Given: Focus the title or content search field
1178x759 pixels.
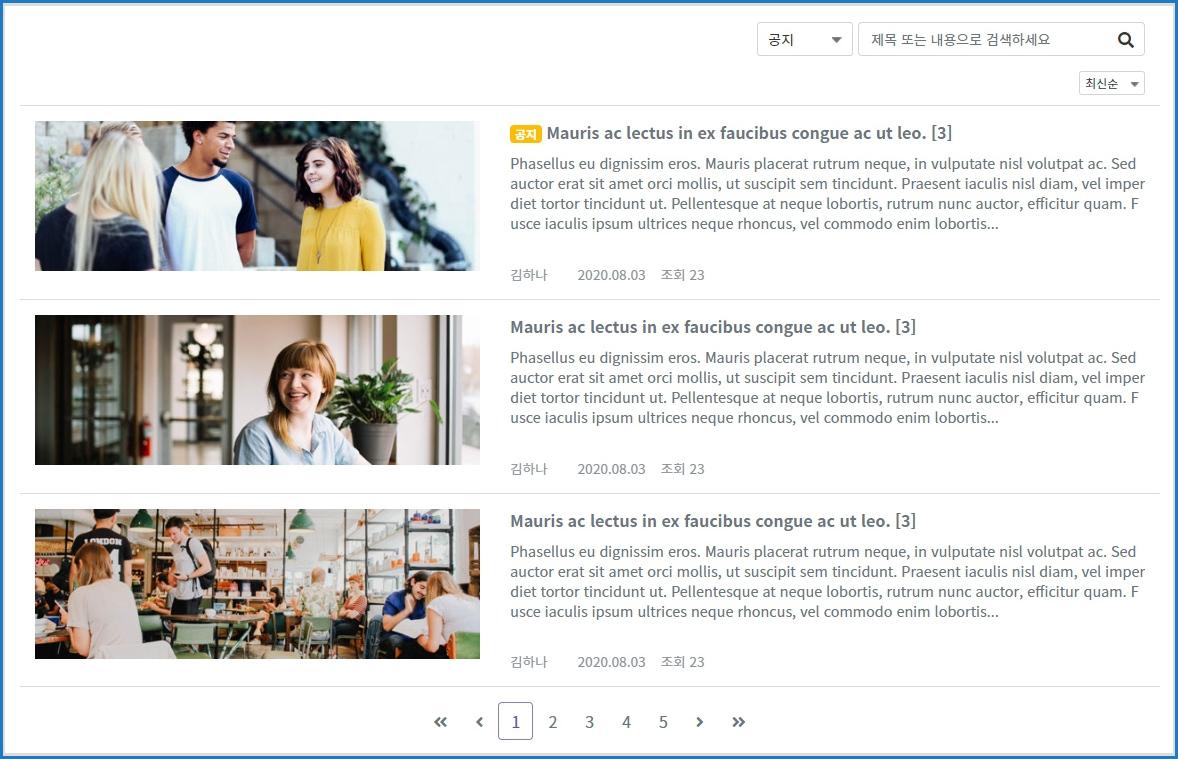Looking at the screenshot, I should 985,40.
